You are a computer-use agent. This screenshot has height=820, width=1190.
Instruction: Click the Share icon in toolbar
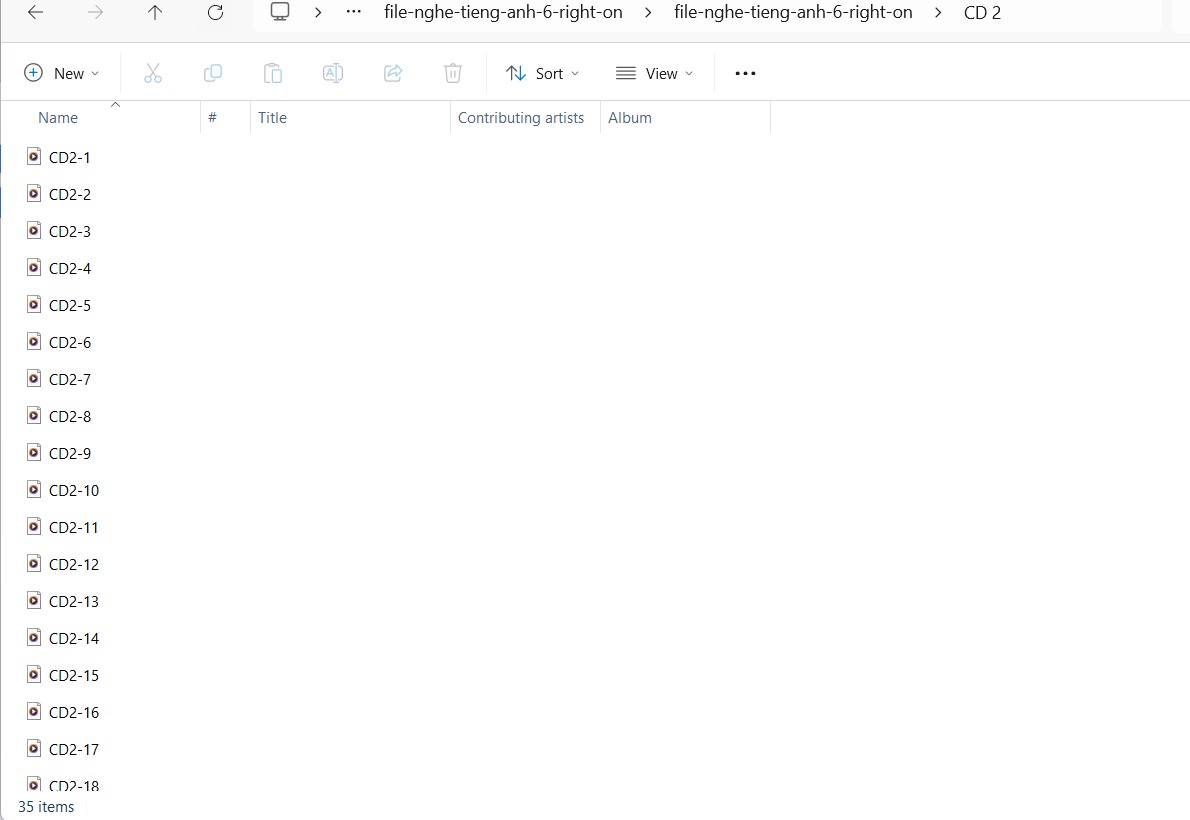tap(393, 73)
